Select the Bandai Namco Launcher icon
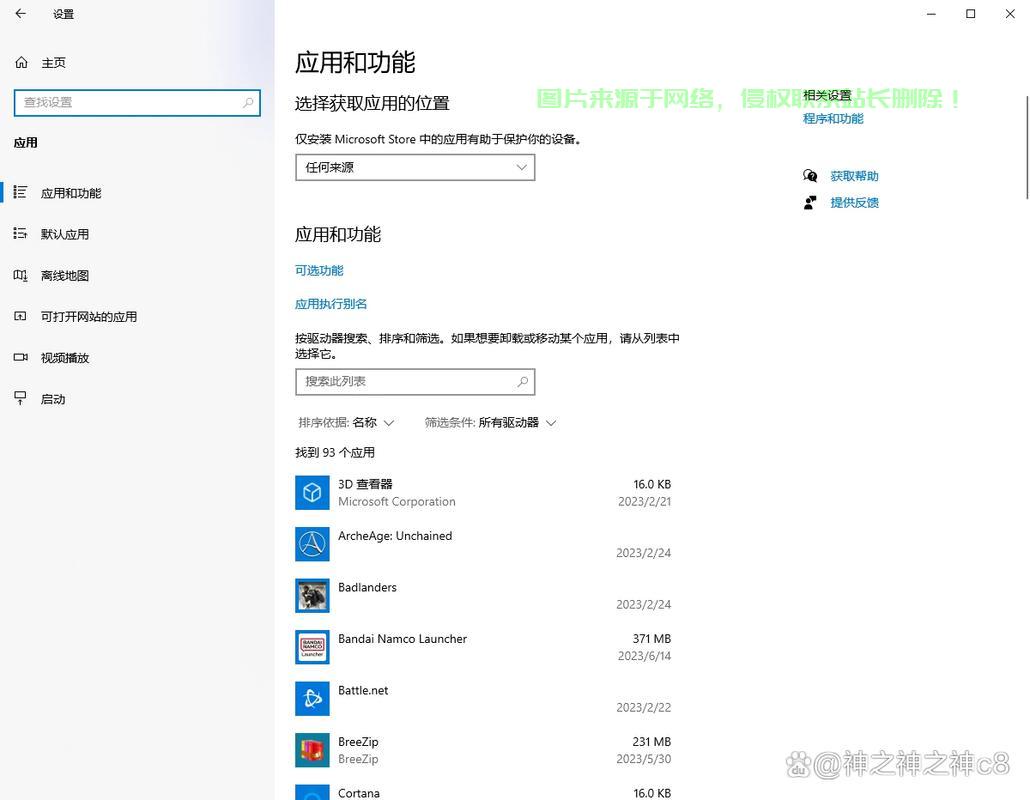 (x=312, y=647)
